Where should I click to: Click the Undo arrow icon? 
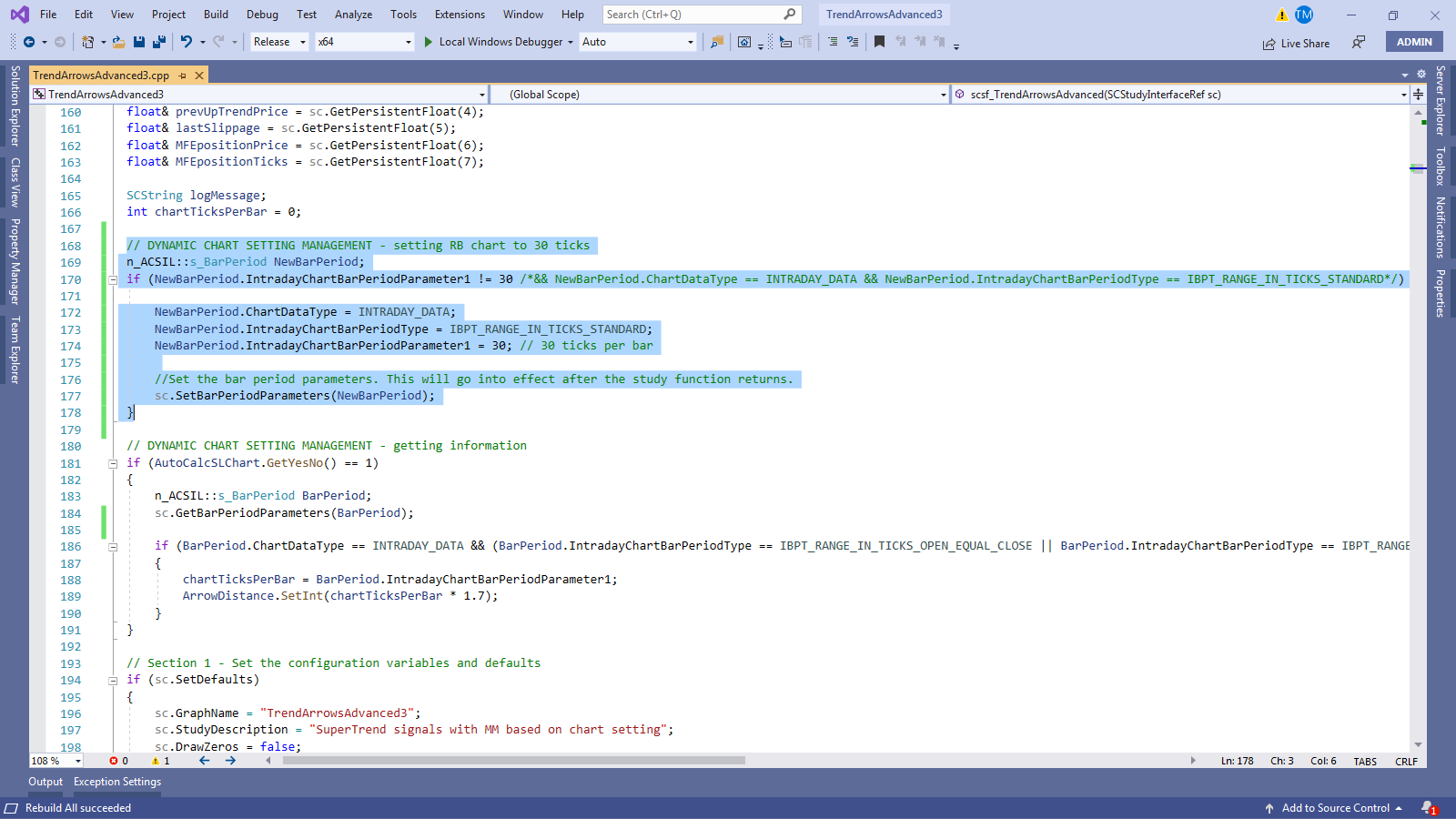point(187,42)
